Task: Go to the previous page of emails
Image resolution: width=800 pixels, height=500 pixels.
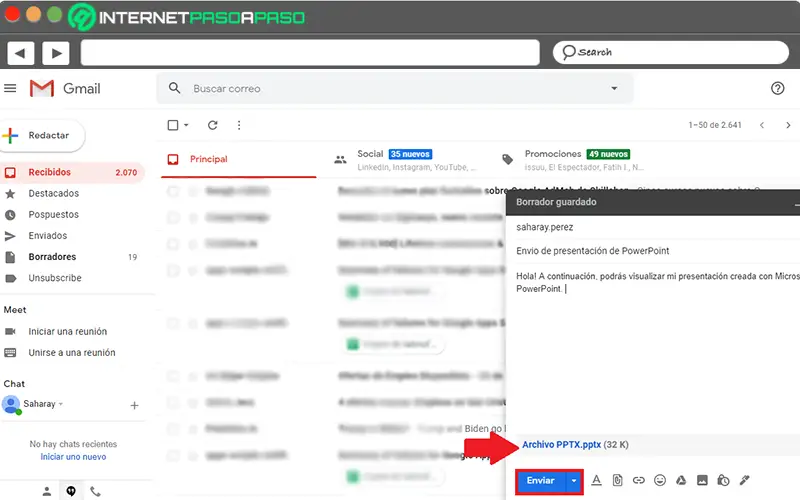Action: (762, 125)
